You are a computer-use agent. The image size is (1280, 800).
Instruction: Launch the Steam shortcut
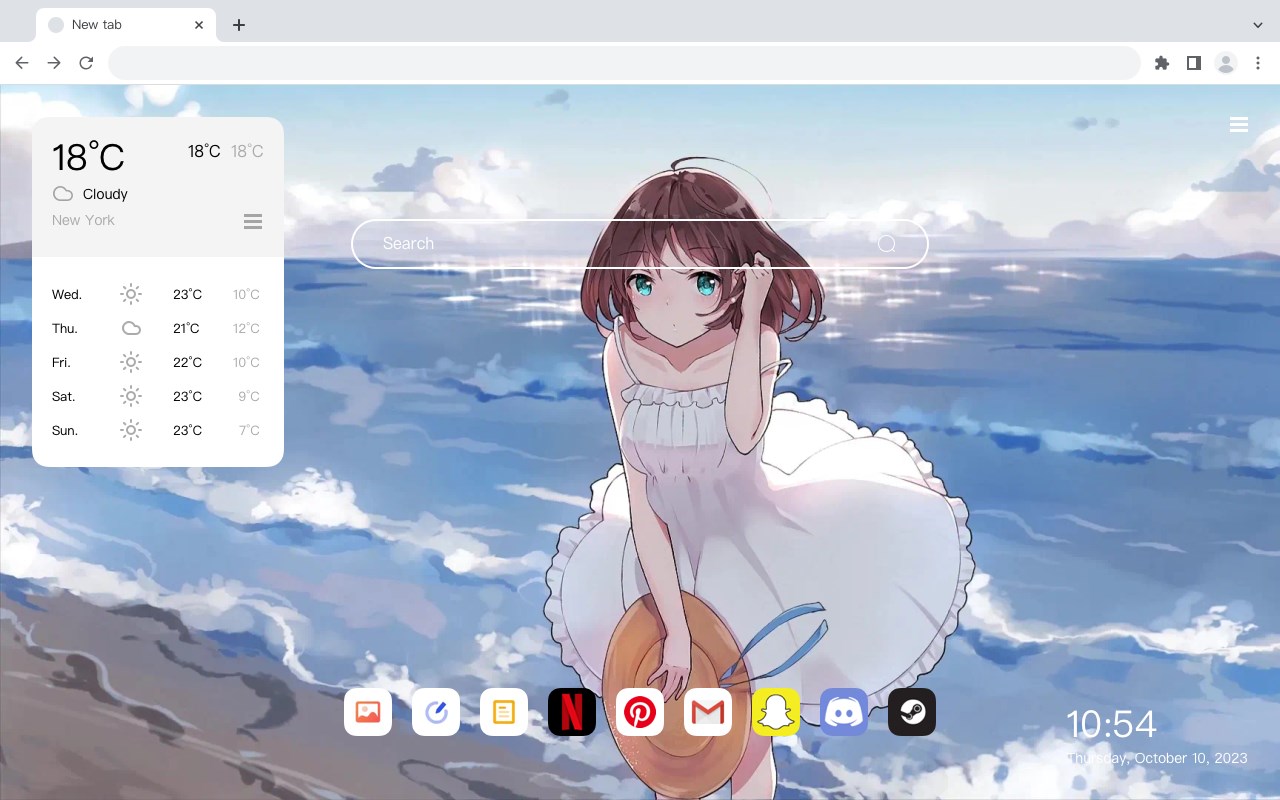click(912, 712)
